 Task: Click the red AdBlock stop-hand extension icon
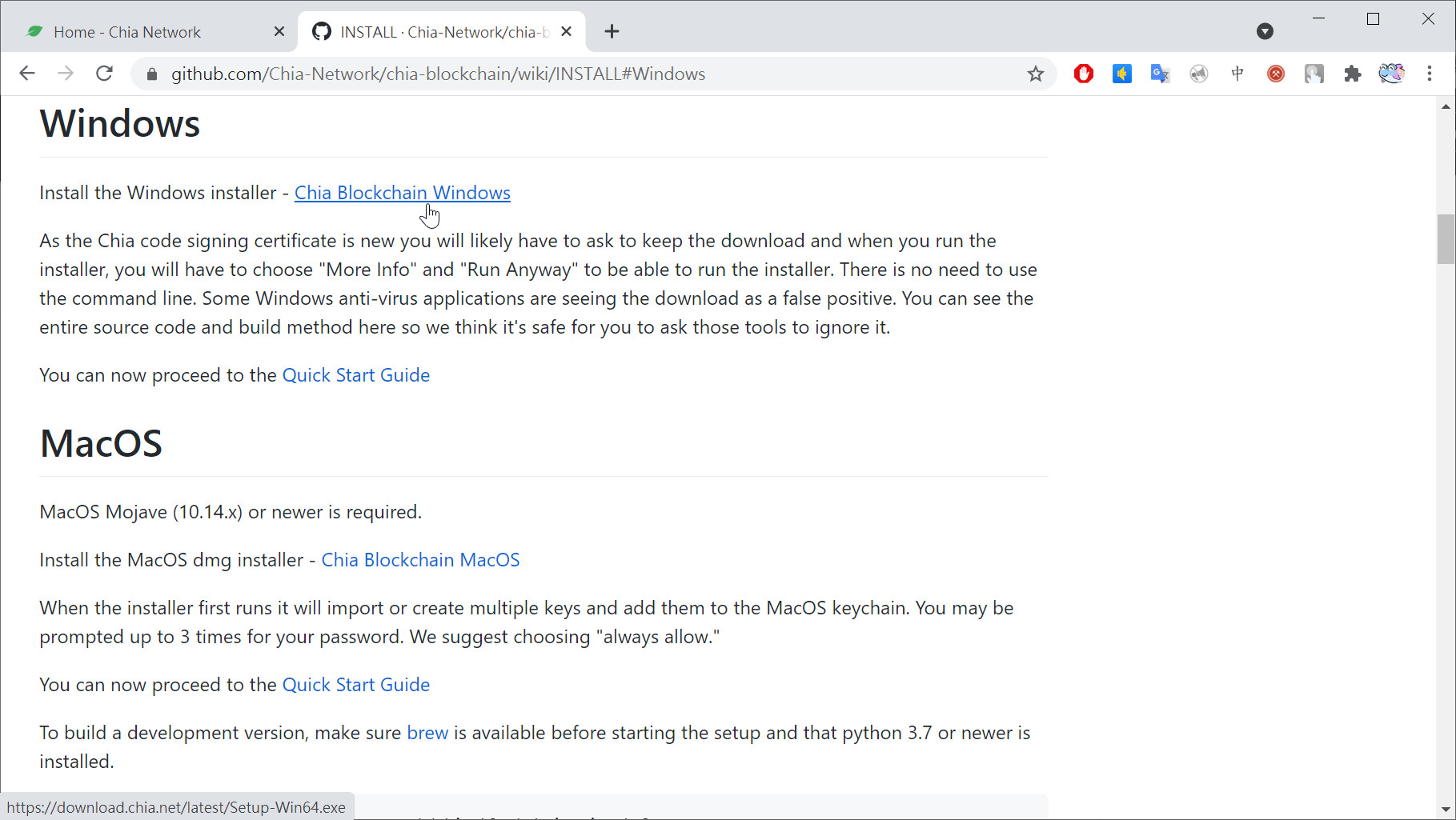pyautogui.click(x=1084, y=74)
